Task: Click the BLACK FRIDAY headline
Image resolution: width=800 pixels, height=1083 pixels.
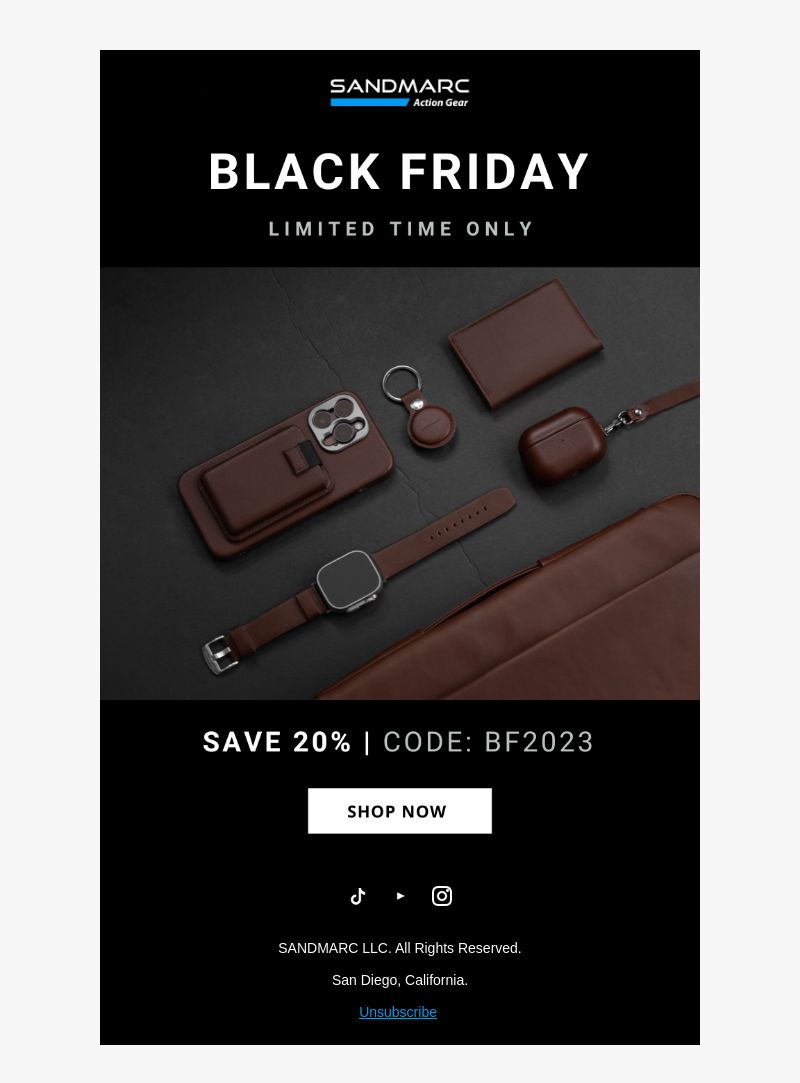Action: point(399,171)
